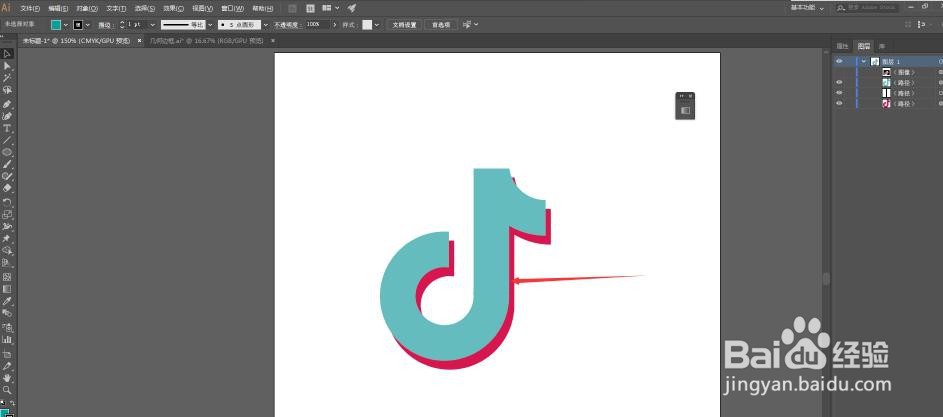Select the Pen tool
943x417 pixels.
click(7, 104)
